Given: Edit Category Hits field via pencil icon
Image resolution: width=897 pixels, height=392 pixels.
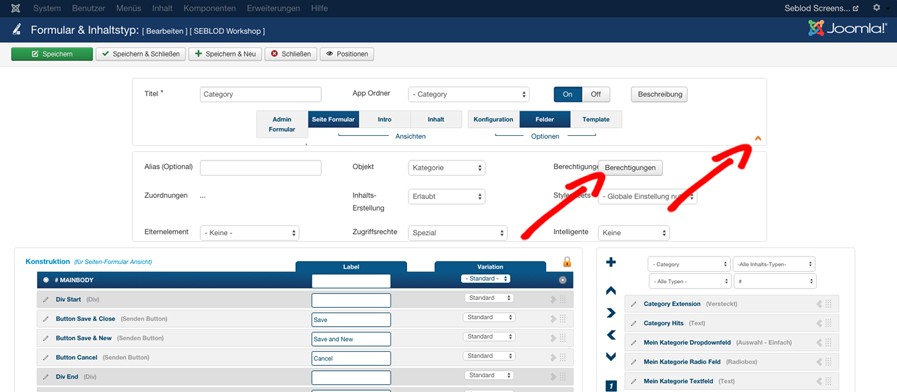Looking at the screenshot, I should (633, 323).
